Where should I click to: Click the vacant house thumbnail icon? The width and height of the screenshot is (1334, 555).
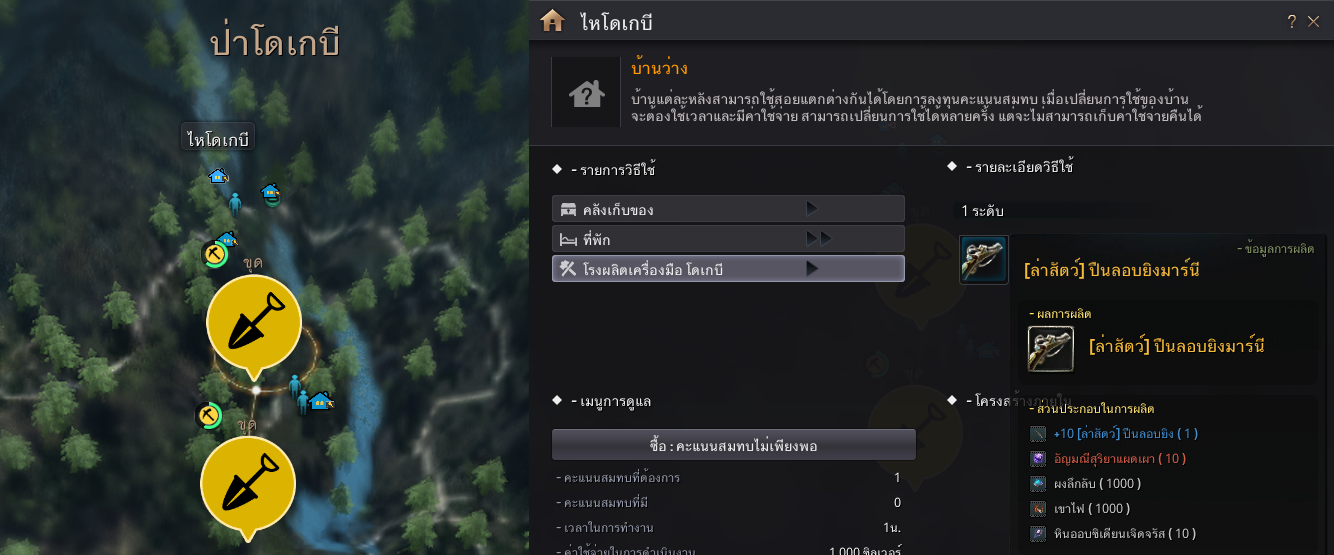[586, 92]
